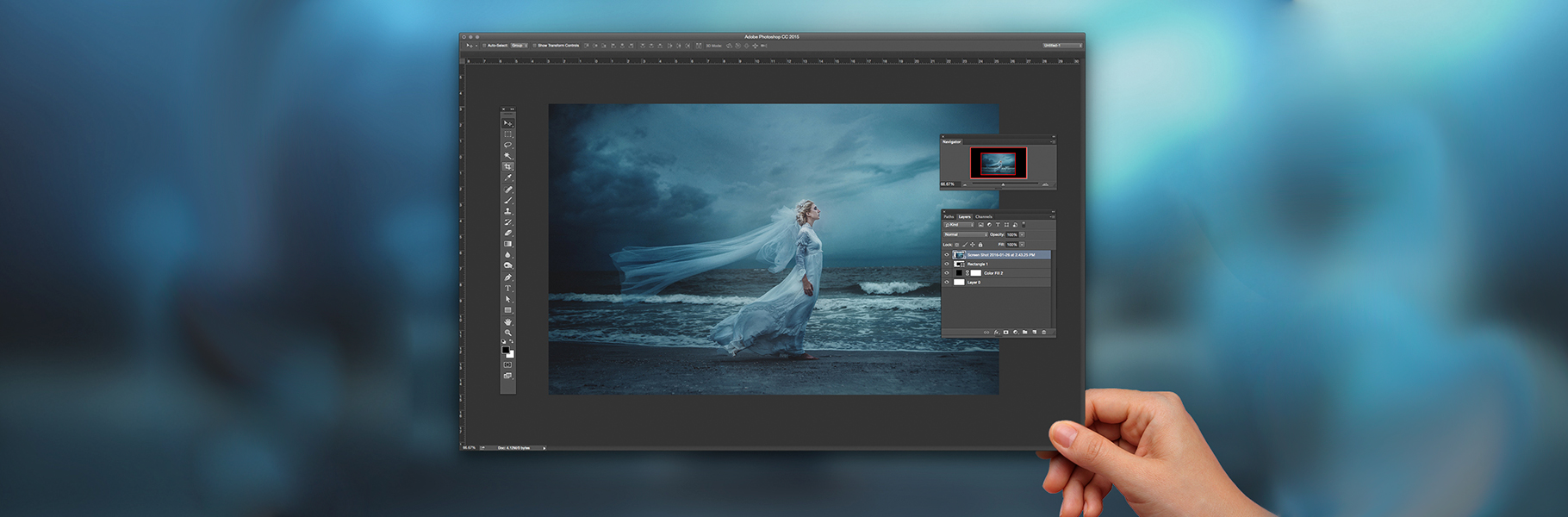This screenshot has width=1568, height=517.
Task: Toggle Quick Mask mode in the toolbox
Action: 507,364
